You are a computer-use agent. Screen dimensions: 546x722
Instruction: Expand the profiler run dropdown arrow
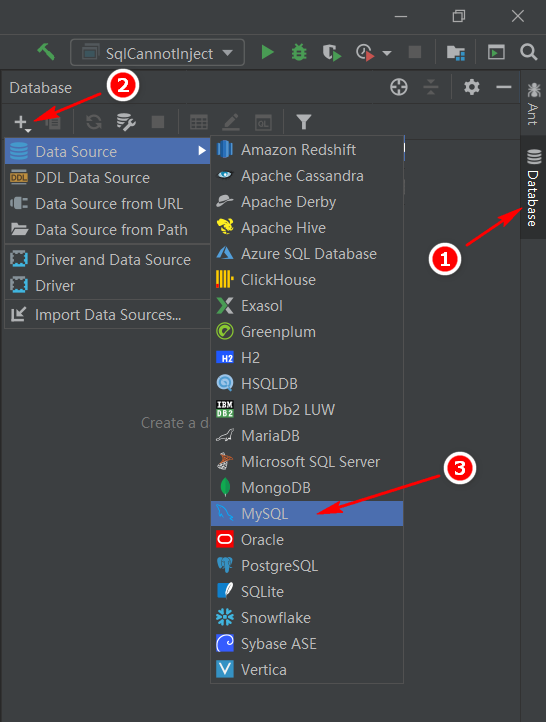pos(387,53)
